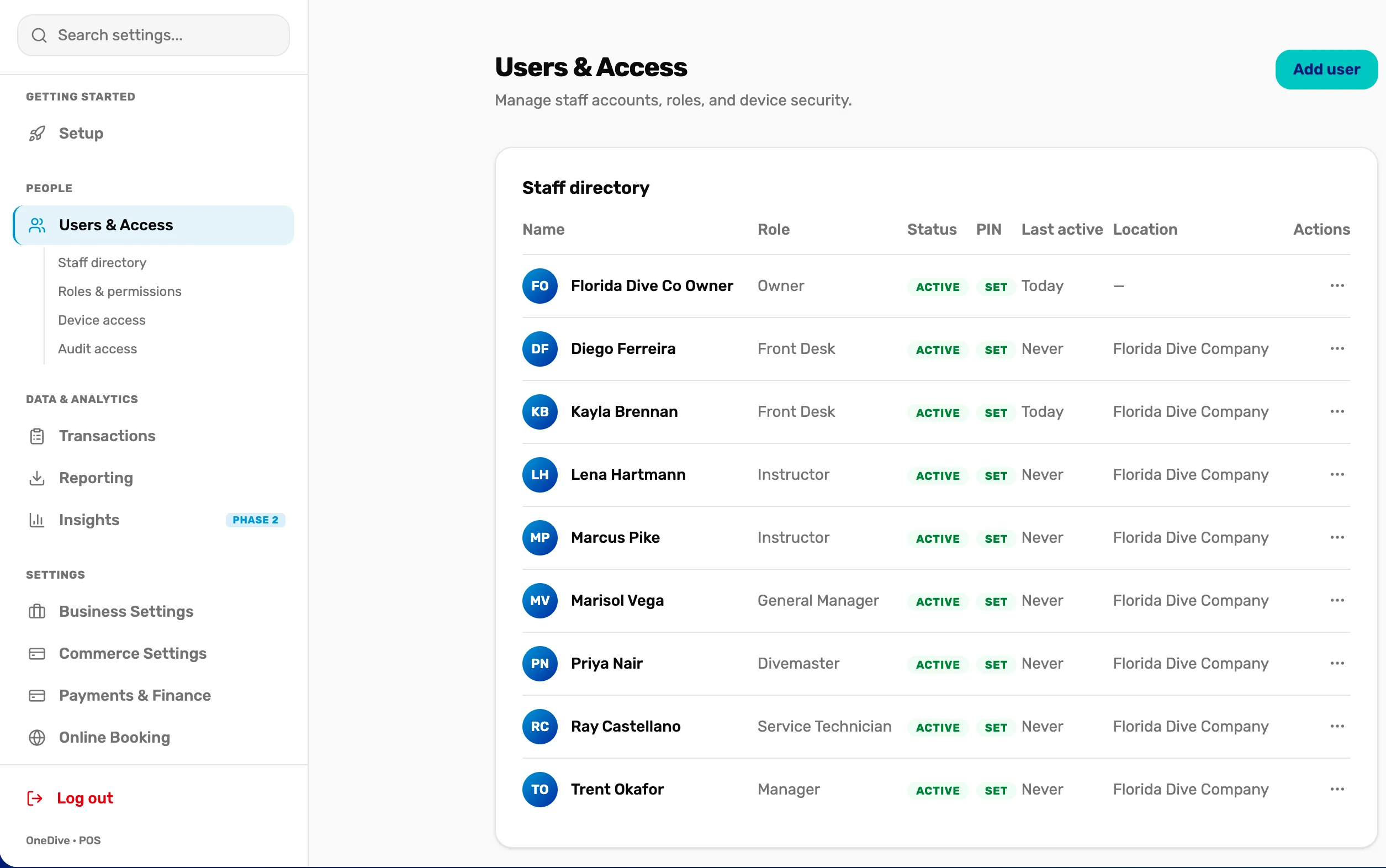Click the card icon beside Payments & Finance
Screen dimensions: 1386x868
(x=38, y=695)
